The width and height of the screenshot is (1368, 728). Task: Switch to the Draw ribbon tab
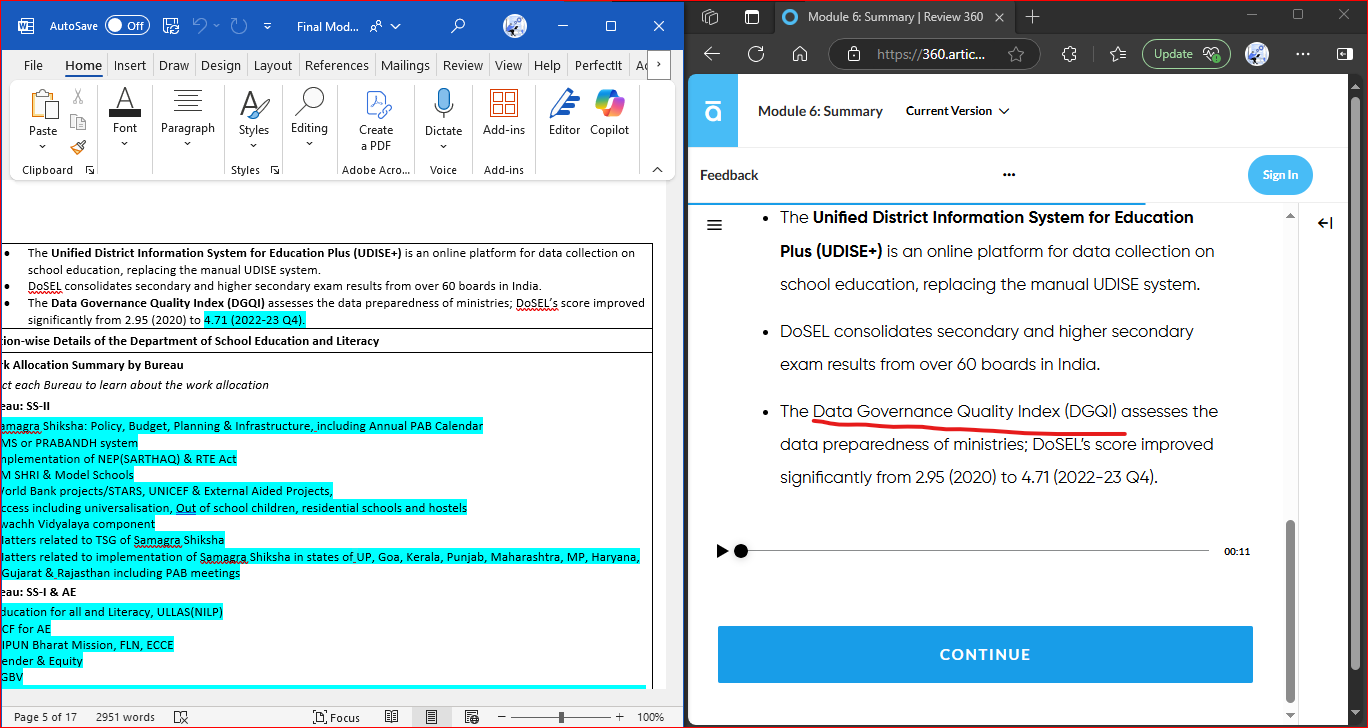(x=174, y=65)
